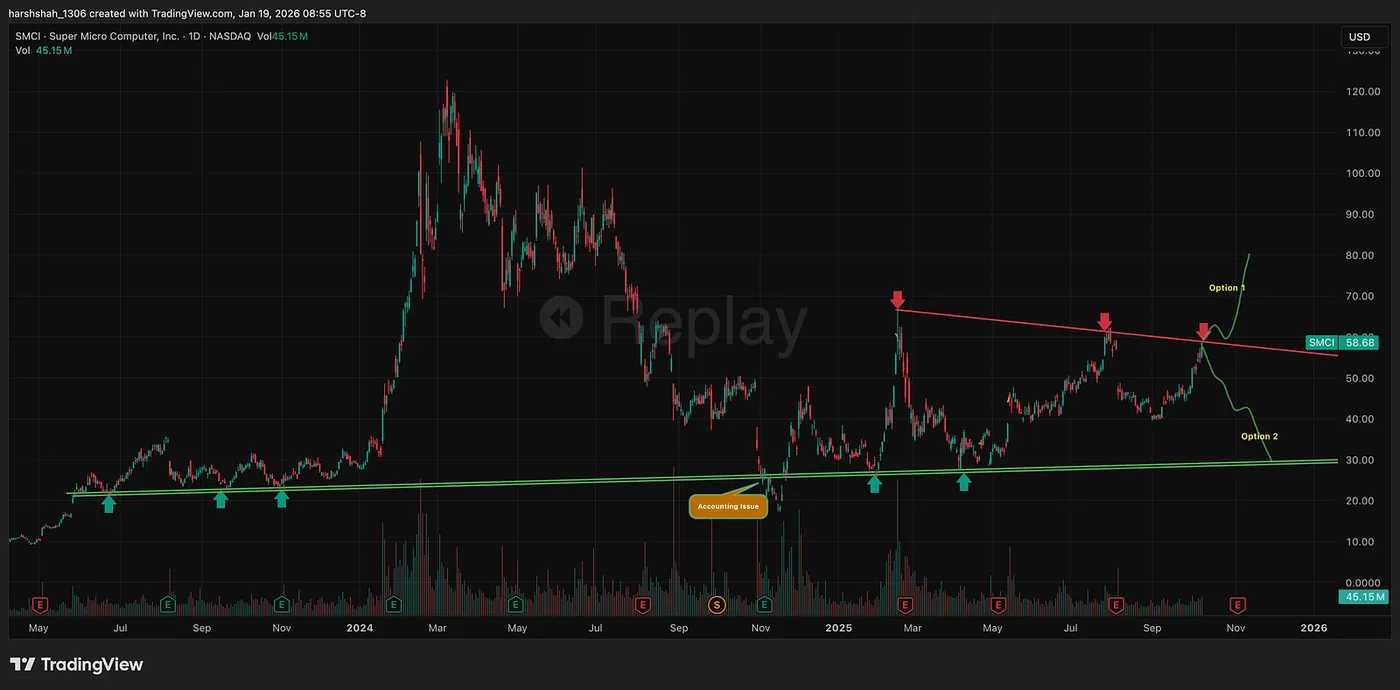Screen dimensions: 1400x690
Task: Click the green earnings marker above Nov 2023
Action: pos(283,605)
